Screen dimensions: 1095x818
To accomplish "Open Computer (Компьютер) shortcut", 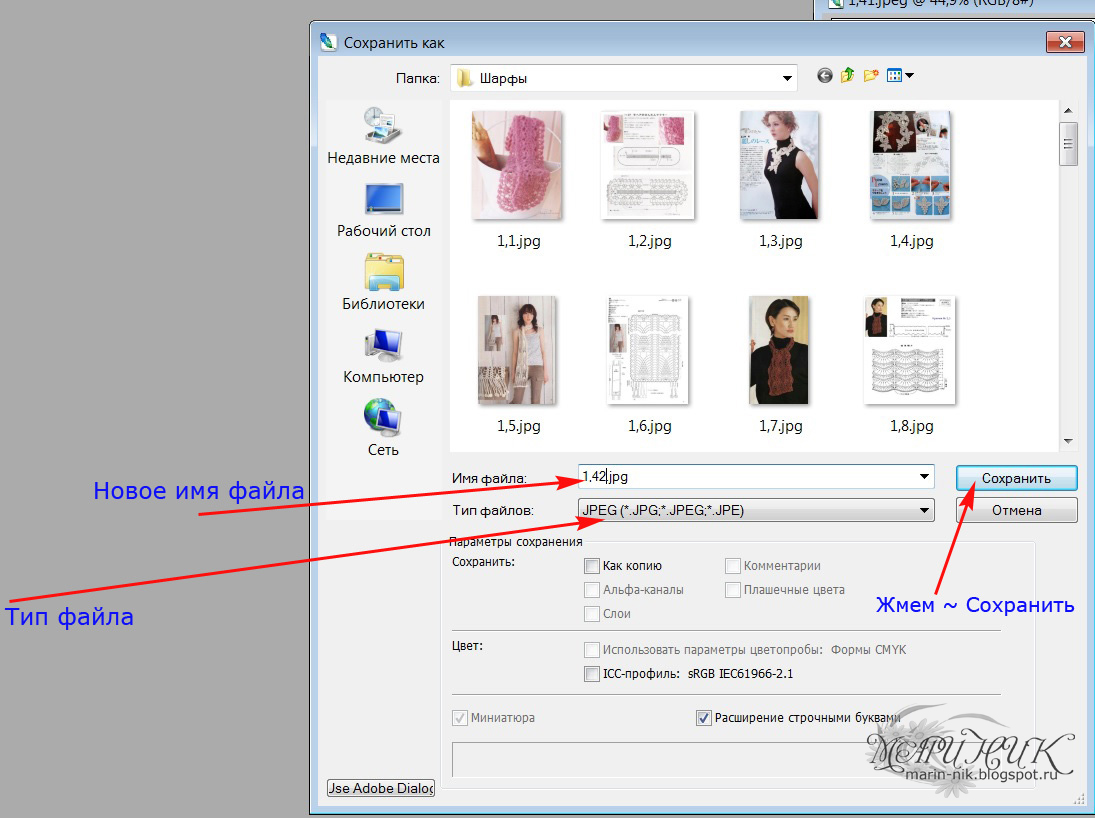I will (x=383, y=356).
